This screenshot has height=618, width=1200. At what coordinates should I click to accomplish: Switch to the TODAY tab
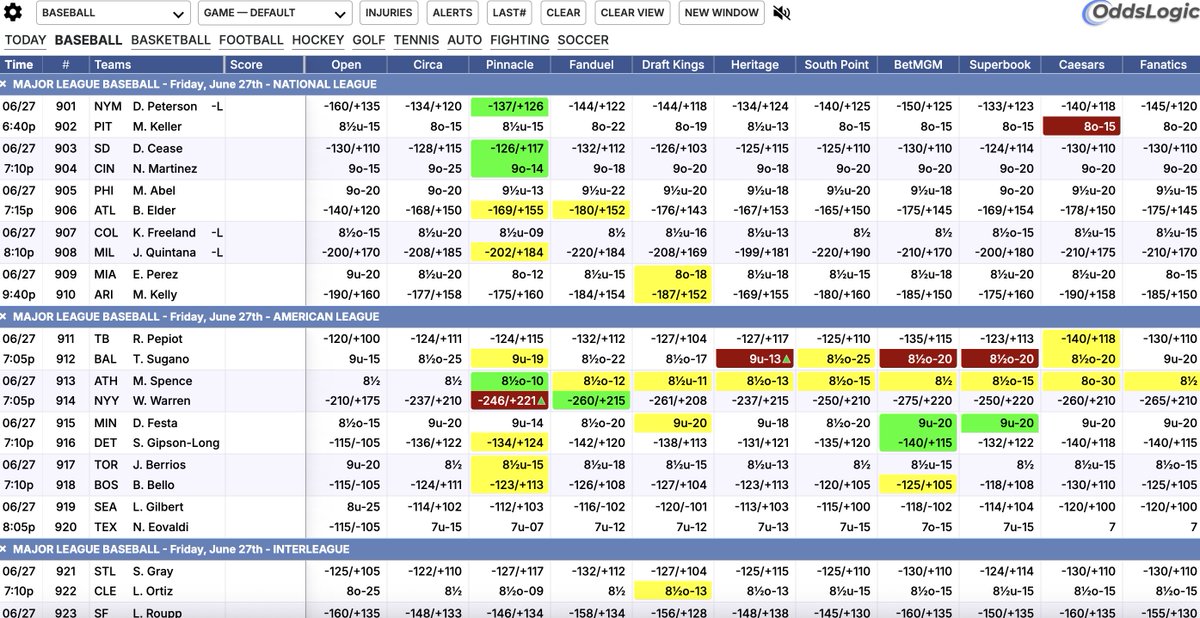26,40
